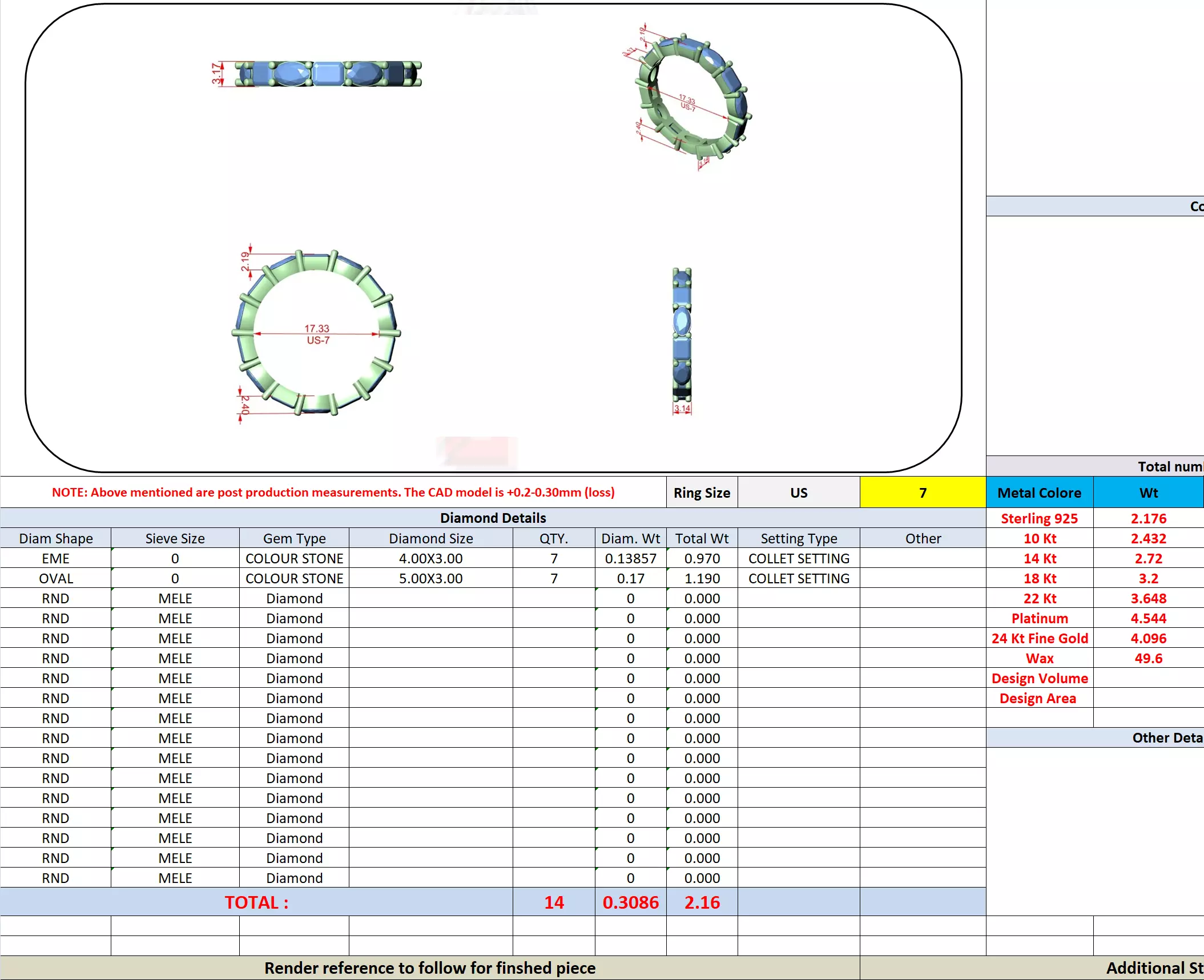Viewport: 1204px width, 980px height.
Task: Select the Sterling 925 metal row
Action: (x=1039, y=518)
